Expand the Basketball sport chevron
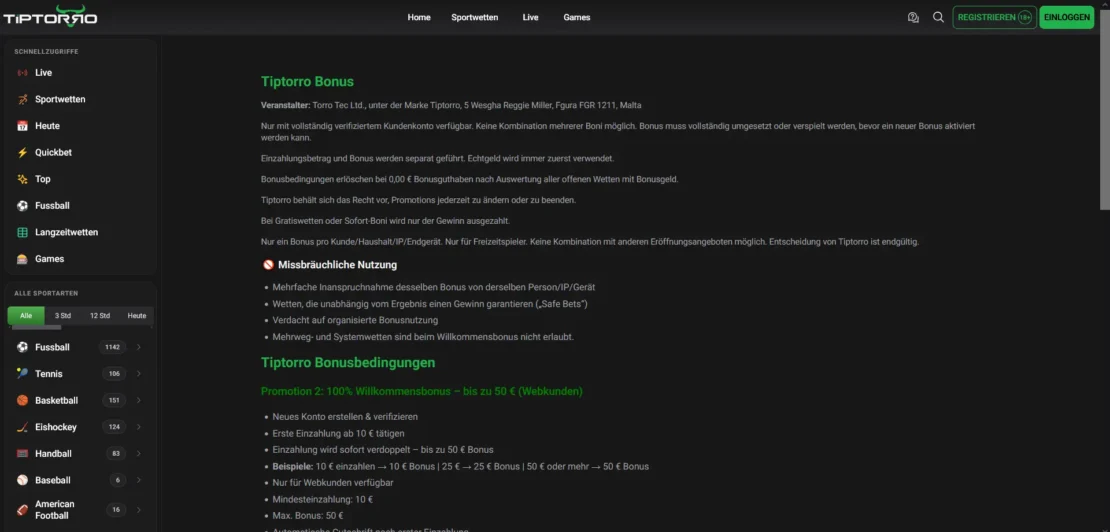 click(139, 400)
